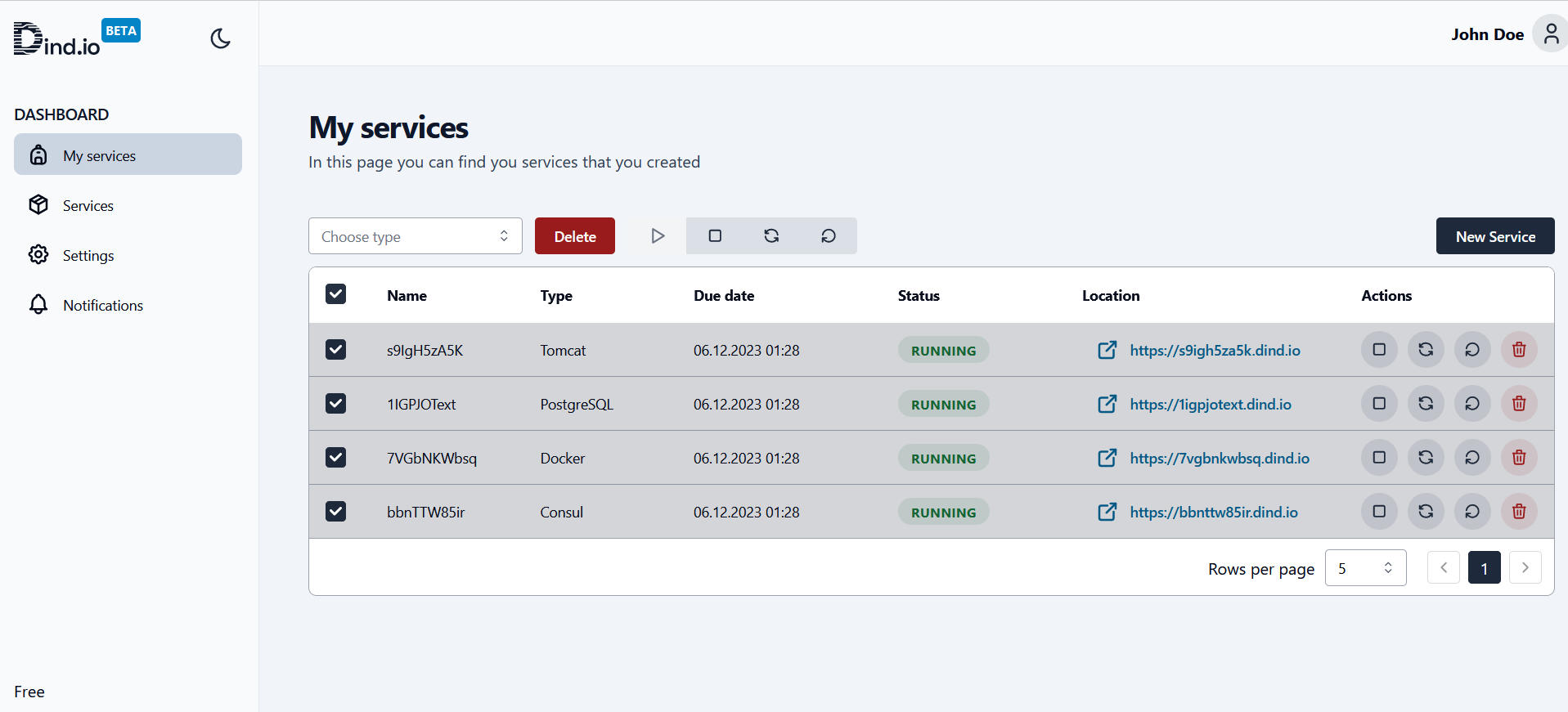Screen dimensions: 1568x712
Task: Click the sync double-arrow icon in the bbnTTW85ir row
Action: point(1426,512)
